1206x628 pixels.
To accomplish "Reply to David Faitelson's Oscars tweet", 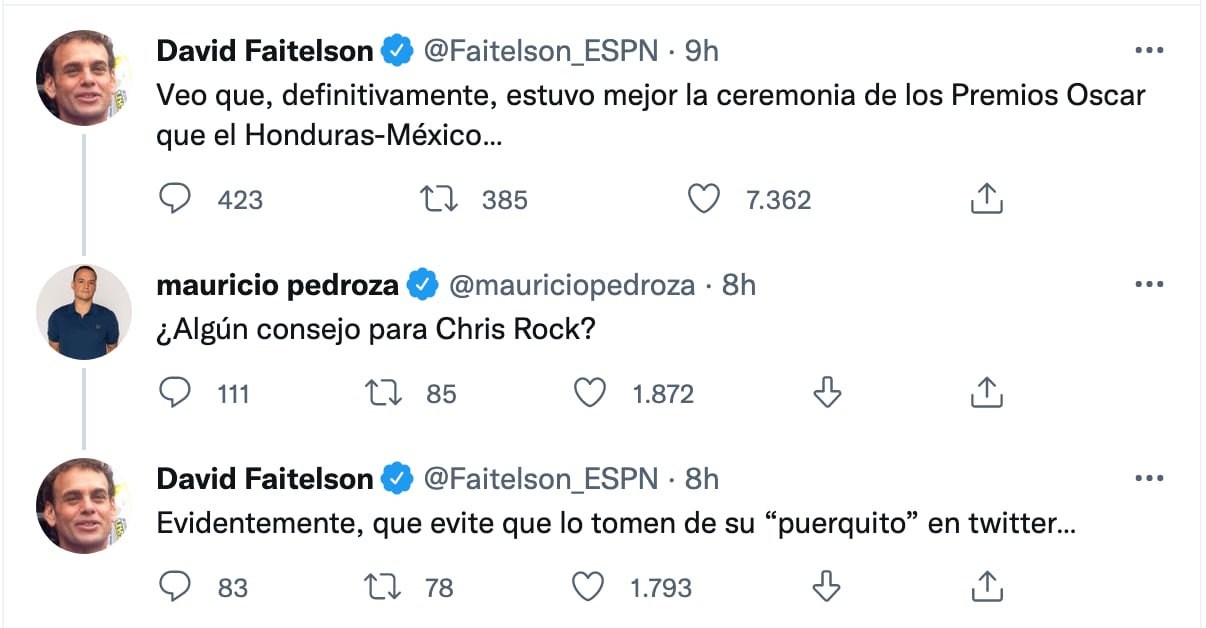I will point(175,199).
